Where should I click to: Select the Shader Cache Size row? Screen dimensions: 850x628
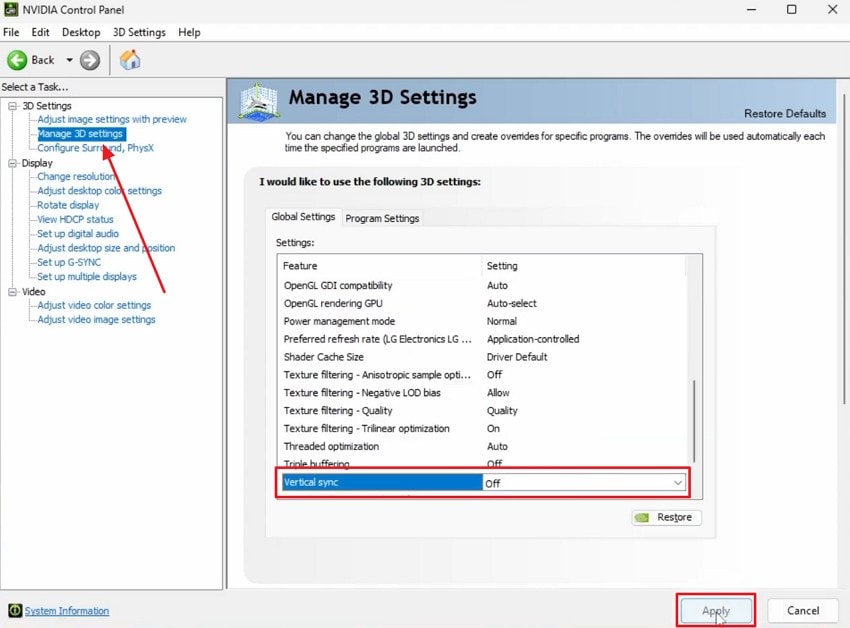pyautogui.click(x=482, y=357)
